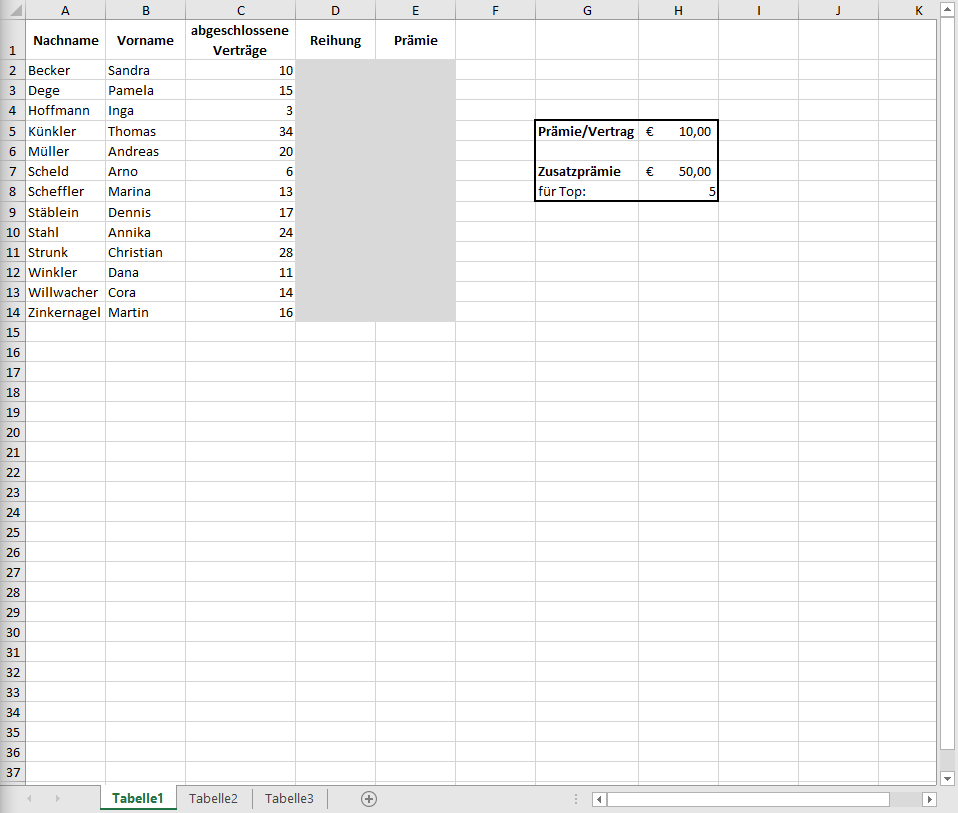Click the horizontal scrollbar left arrow

click(x=598, y=798)
